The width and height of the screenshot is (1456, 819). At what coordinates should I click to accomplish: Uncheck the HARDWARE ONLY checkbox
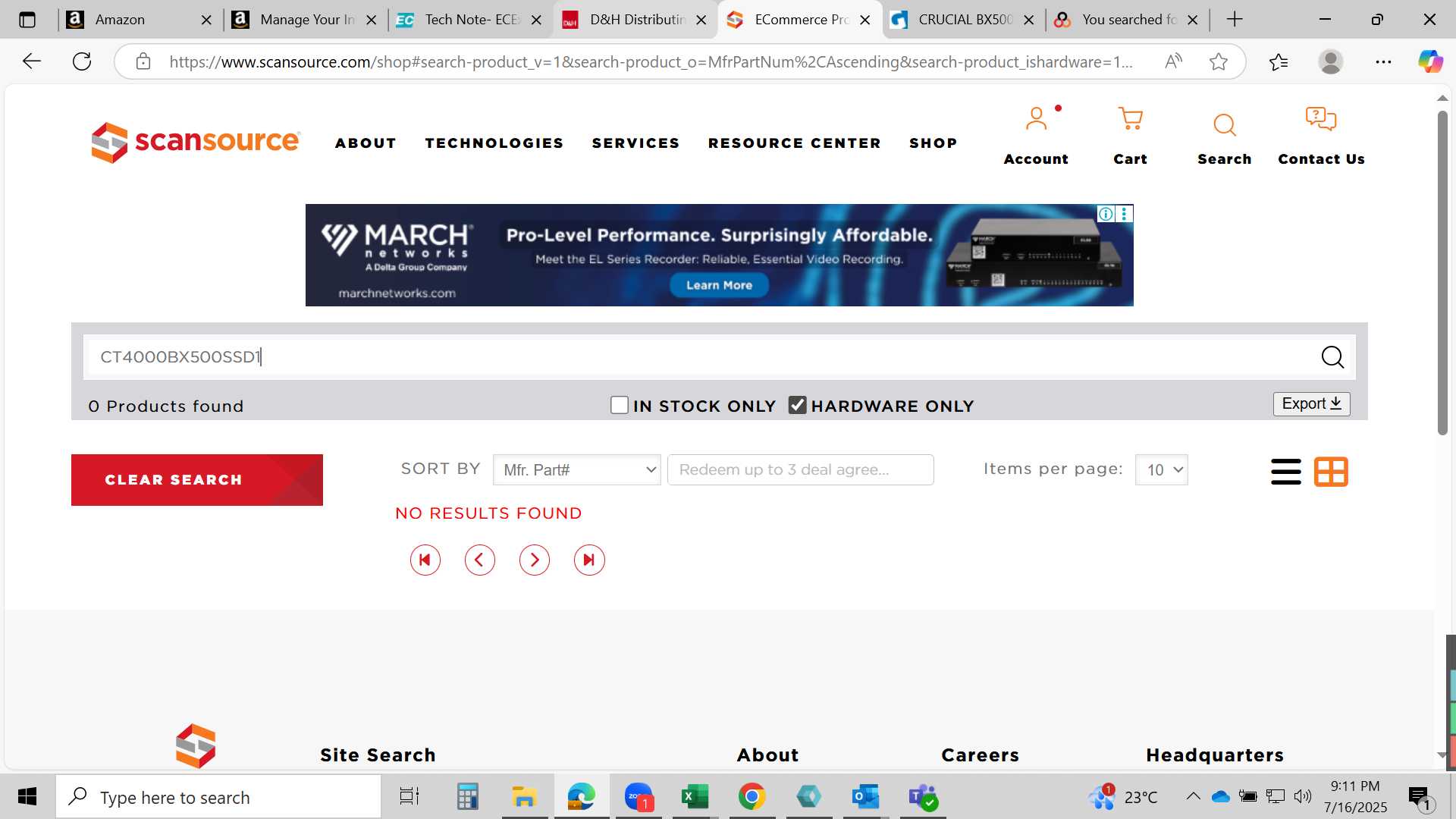coord(797,405)
